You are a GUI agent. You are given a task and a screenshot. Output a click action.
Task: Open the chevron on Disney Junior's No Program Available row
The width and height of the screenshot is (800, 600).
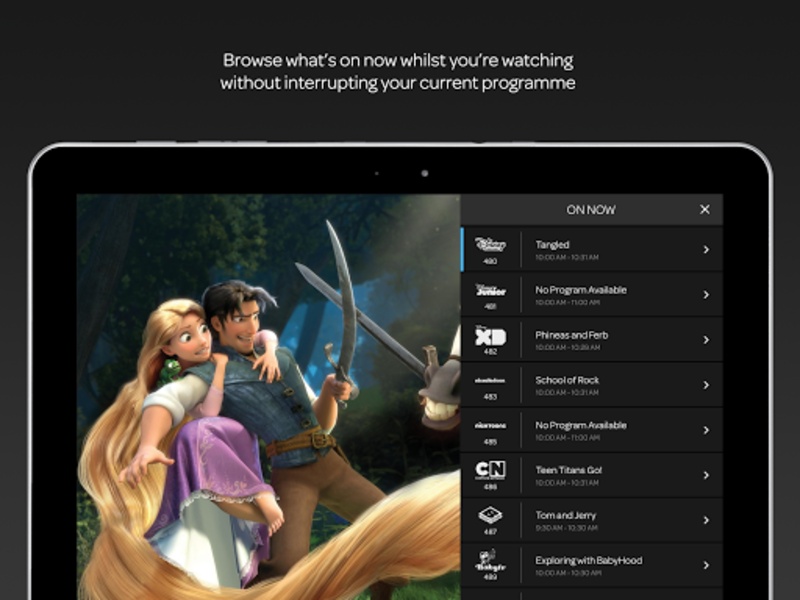point(706,295)
